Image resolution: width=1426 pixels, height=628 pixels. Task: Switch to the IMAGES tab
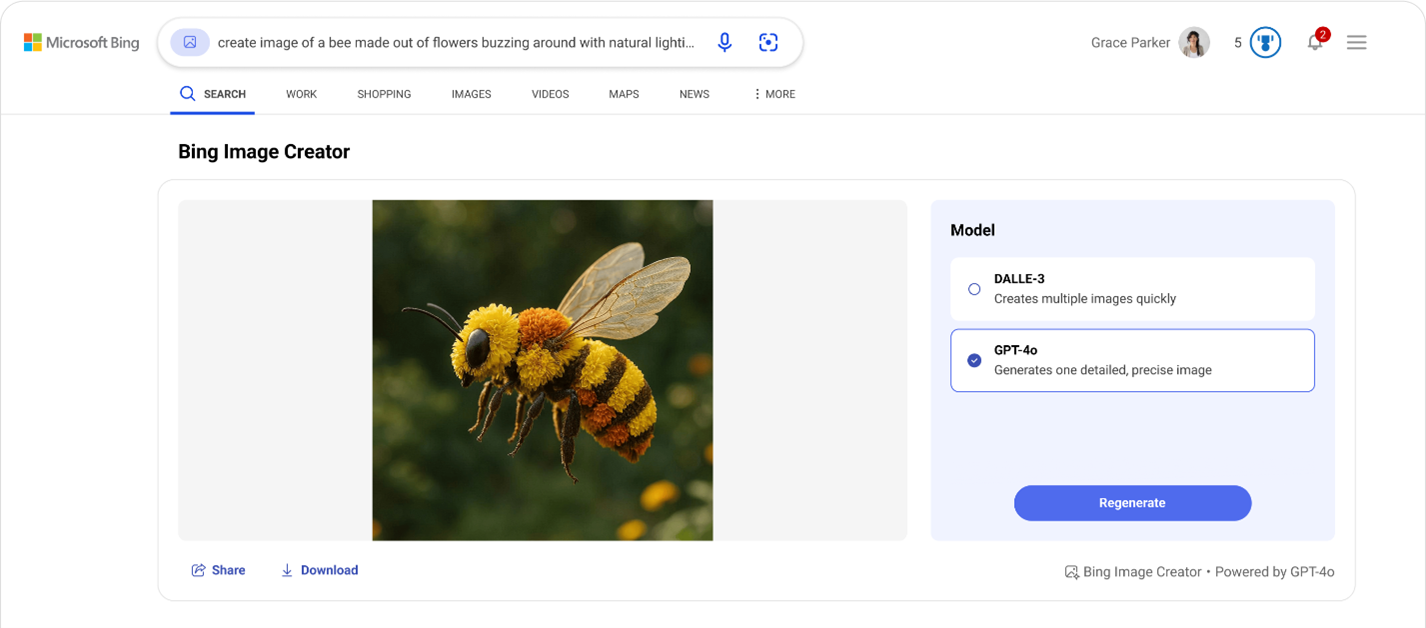[471, 93]
